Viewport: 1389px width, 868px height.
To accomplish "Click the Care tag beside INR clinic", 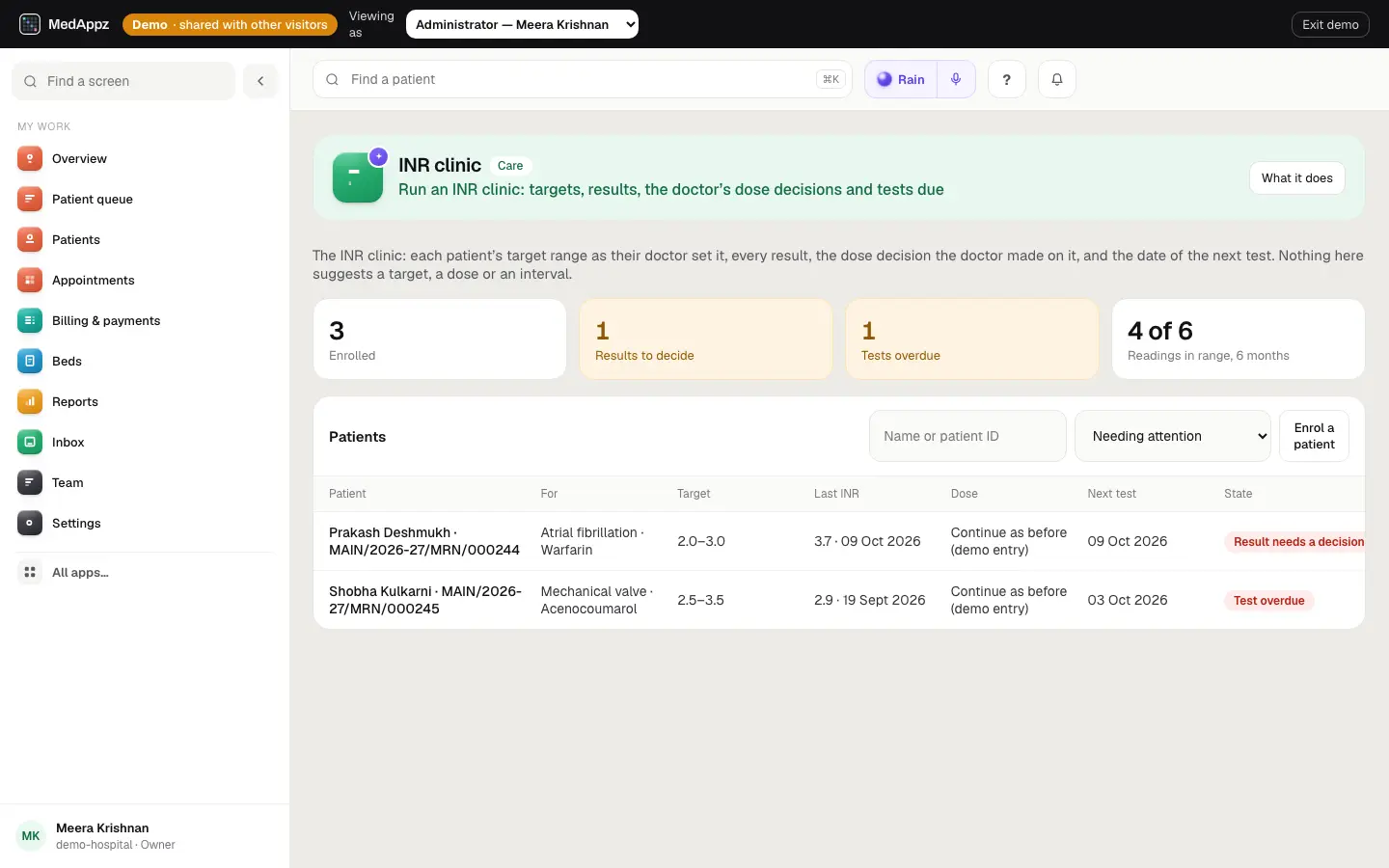I will [x=510, y=166].
